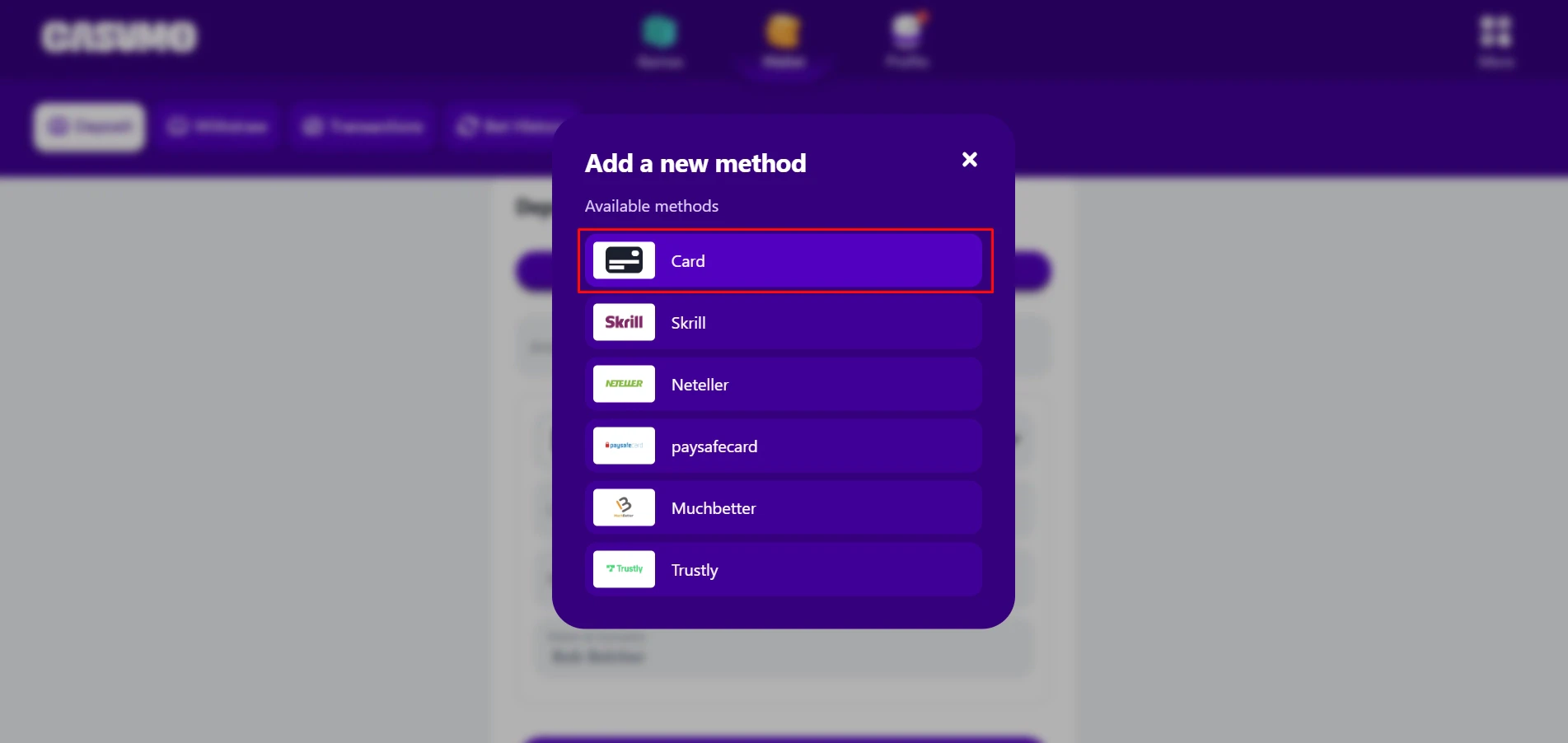Close the Add a new method dialog
This screenshot has width=1568, height=743.
pyautogui.click(x=970, y=160)
